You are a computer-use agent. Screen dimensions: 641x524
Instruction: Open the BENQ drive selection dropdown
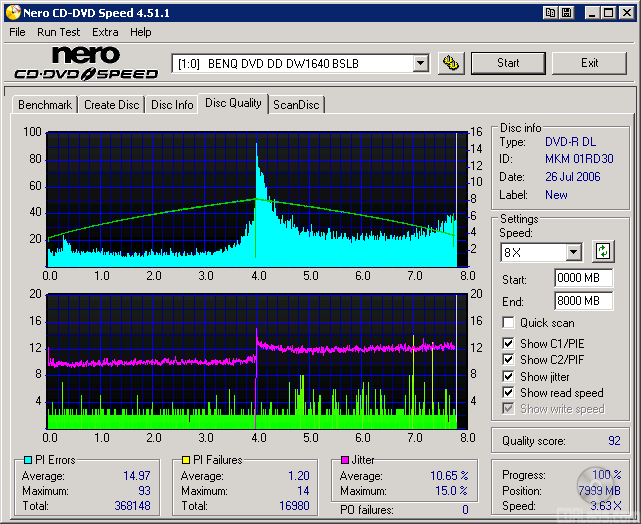coord(420,63)
